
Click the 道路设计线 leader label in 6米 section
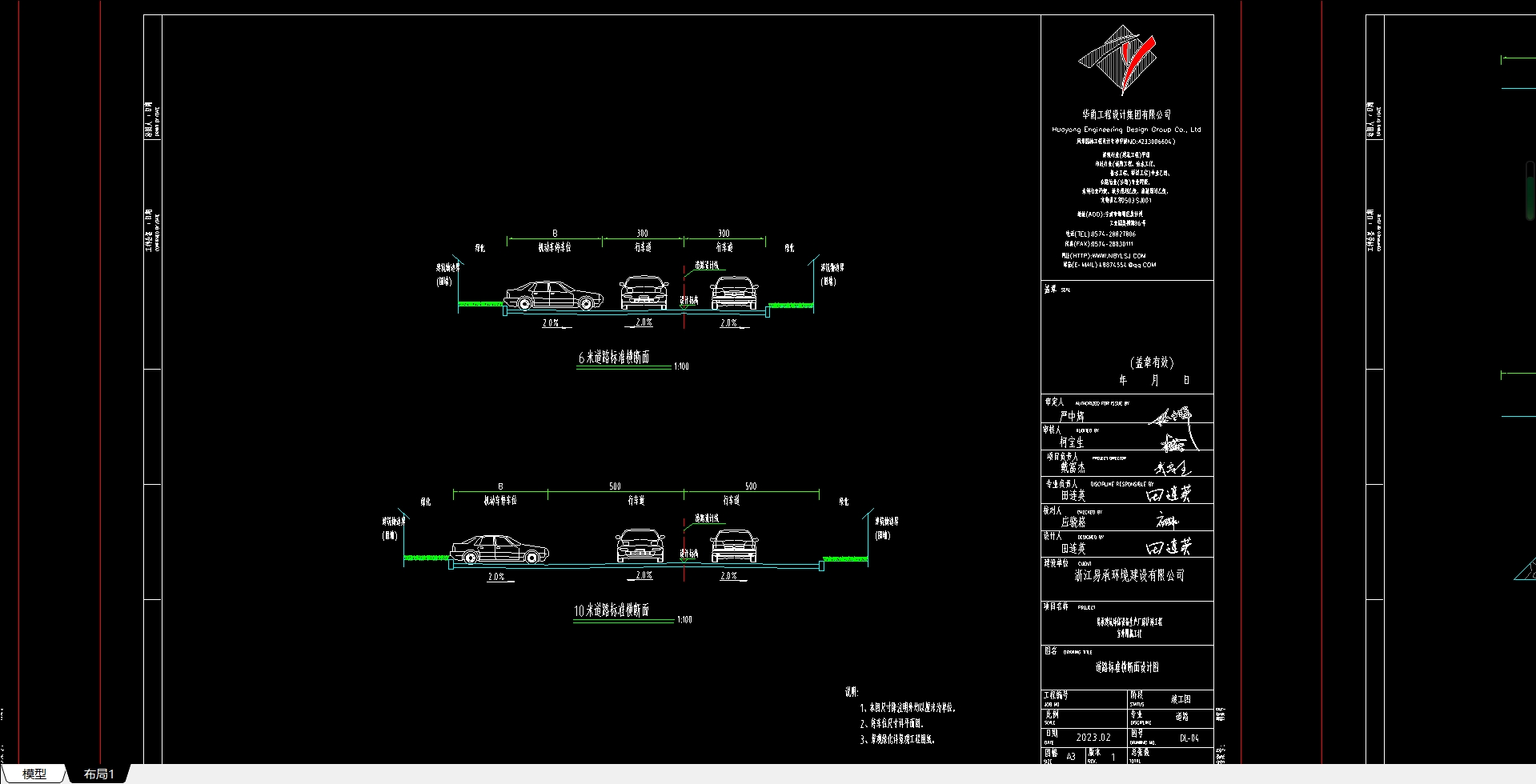(707, 266)
